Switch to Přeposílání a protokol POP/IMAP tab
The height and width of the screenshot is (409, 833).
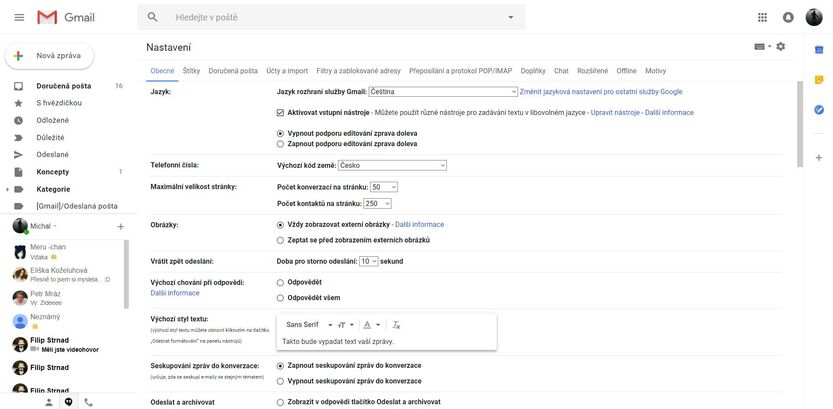(x=461, y=71)
